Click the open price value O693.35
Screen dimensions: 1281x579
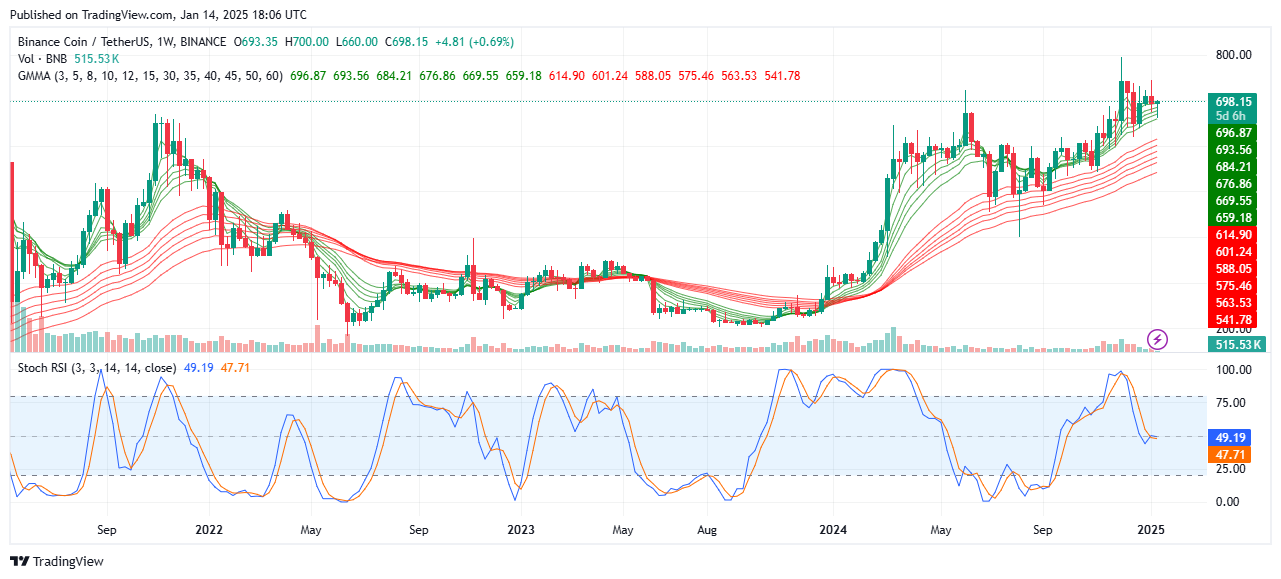(256, 42)
